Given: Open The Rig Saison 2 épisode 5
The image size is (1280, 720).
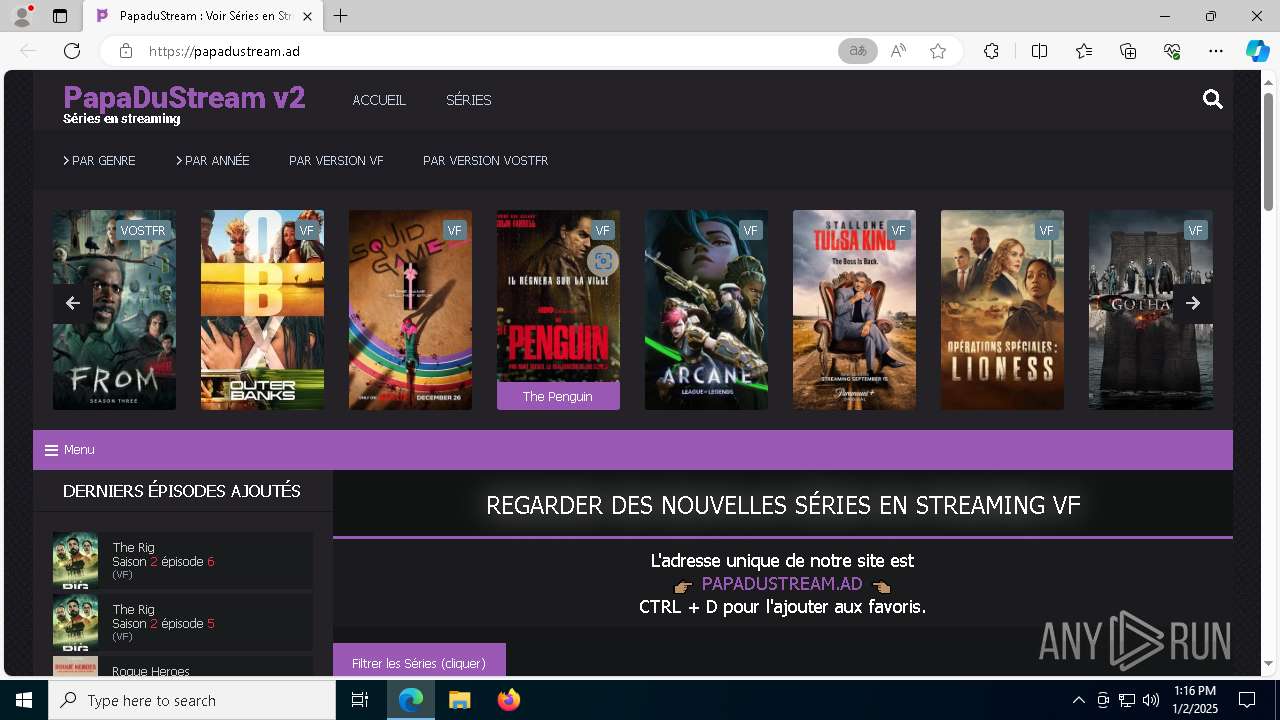Looking at the screenshot, I should pyautogui.click(x=183, y=622).
